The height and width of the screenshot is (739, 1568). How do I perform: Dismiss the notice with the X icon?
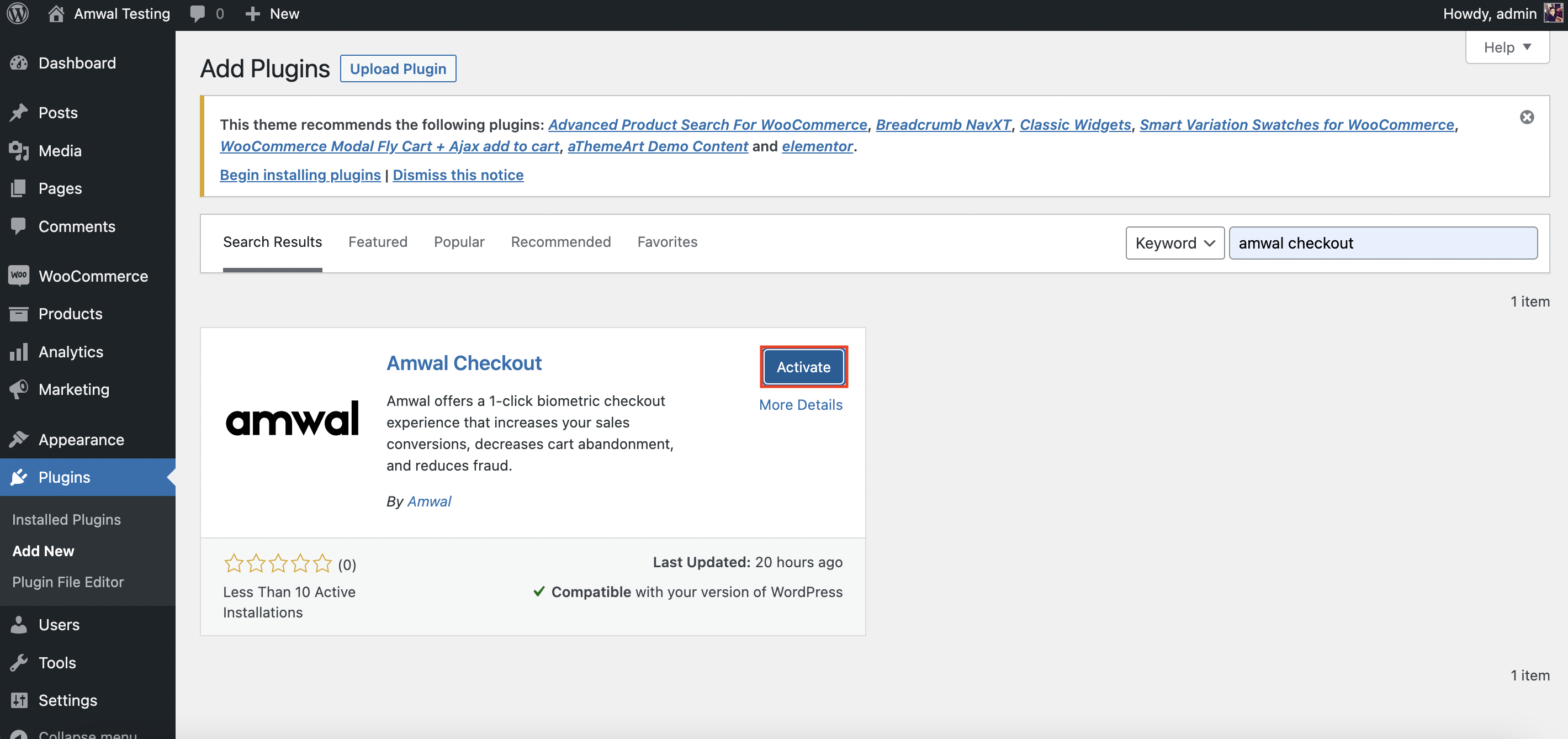pos(1527,117)
